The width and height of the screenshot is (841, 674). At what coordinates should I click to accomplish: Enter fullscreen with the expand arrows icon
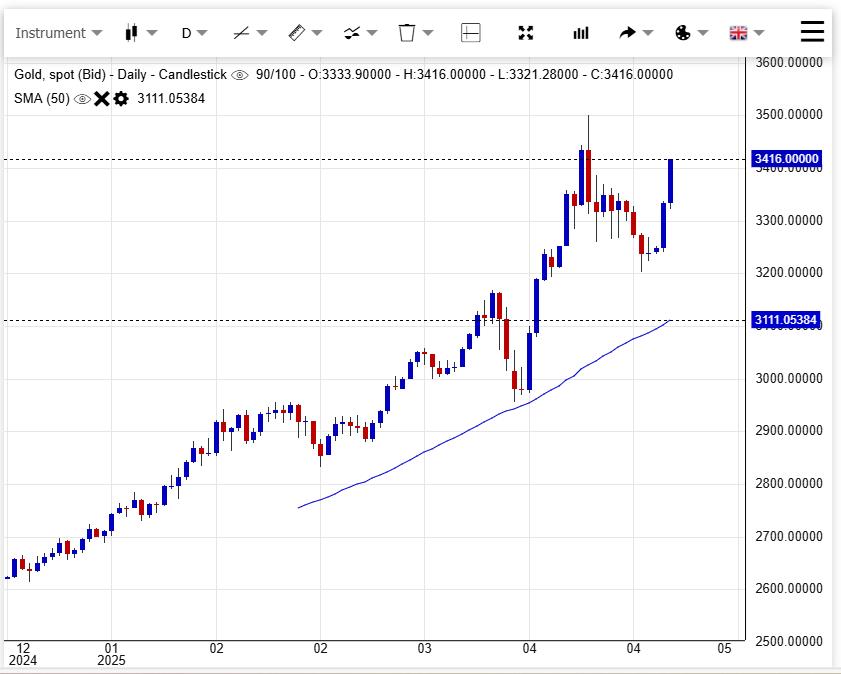526,33
